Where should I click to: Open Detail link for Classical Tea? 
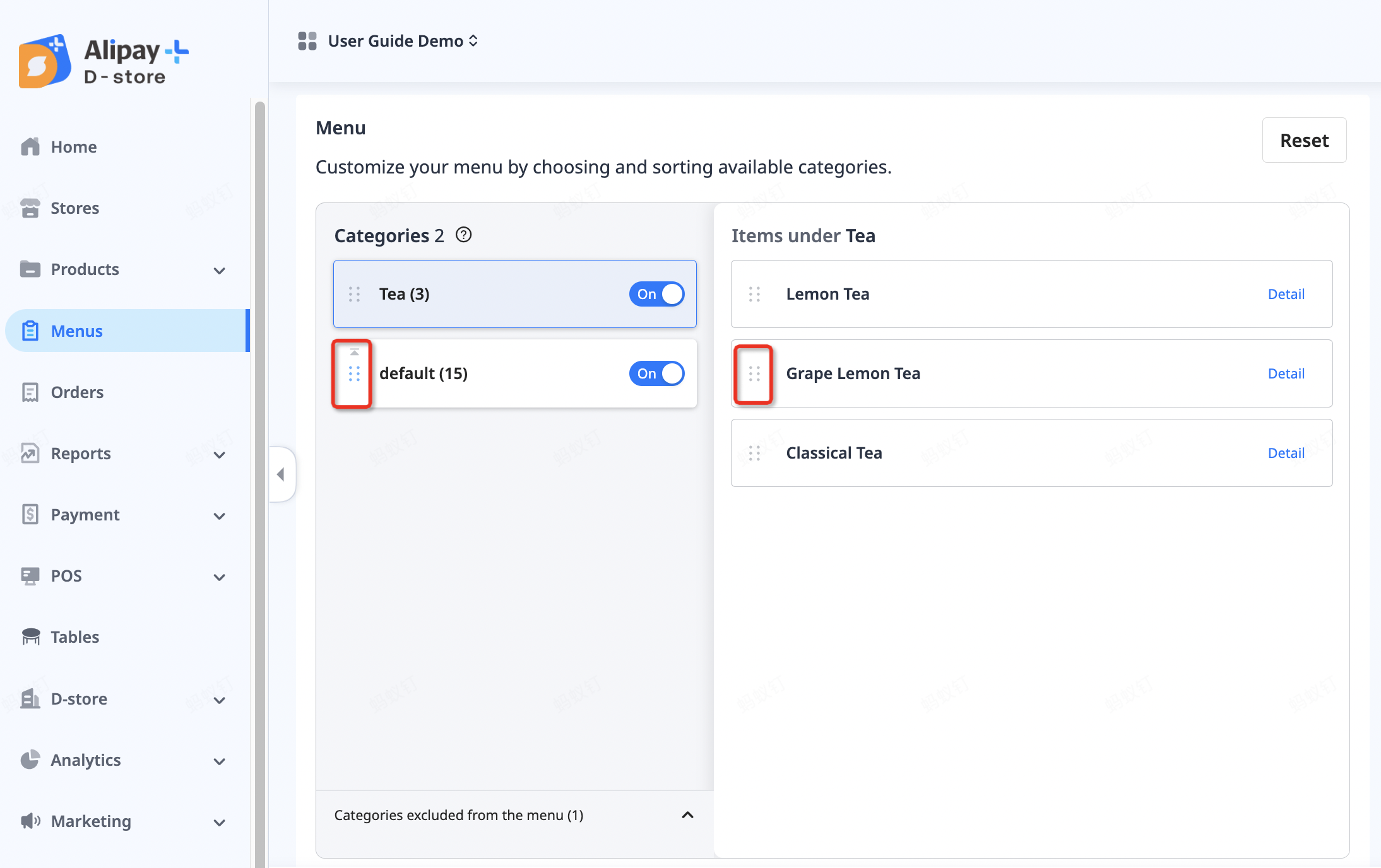[1286, 453]
